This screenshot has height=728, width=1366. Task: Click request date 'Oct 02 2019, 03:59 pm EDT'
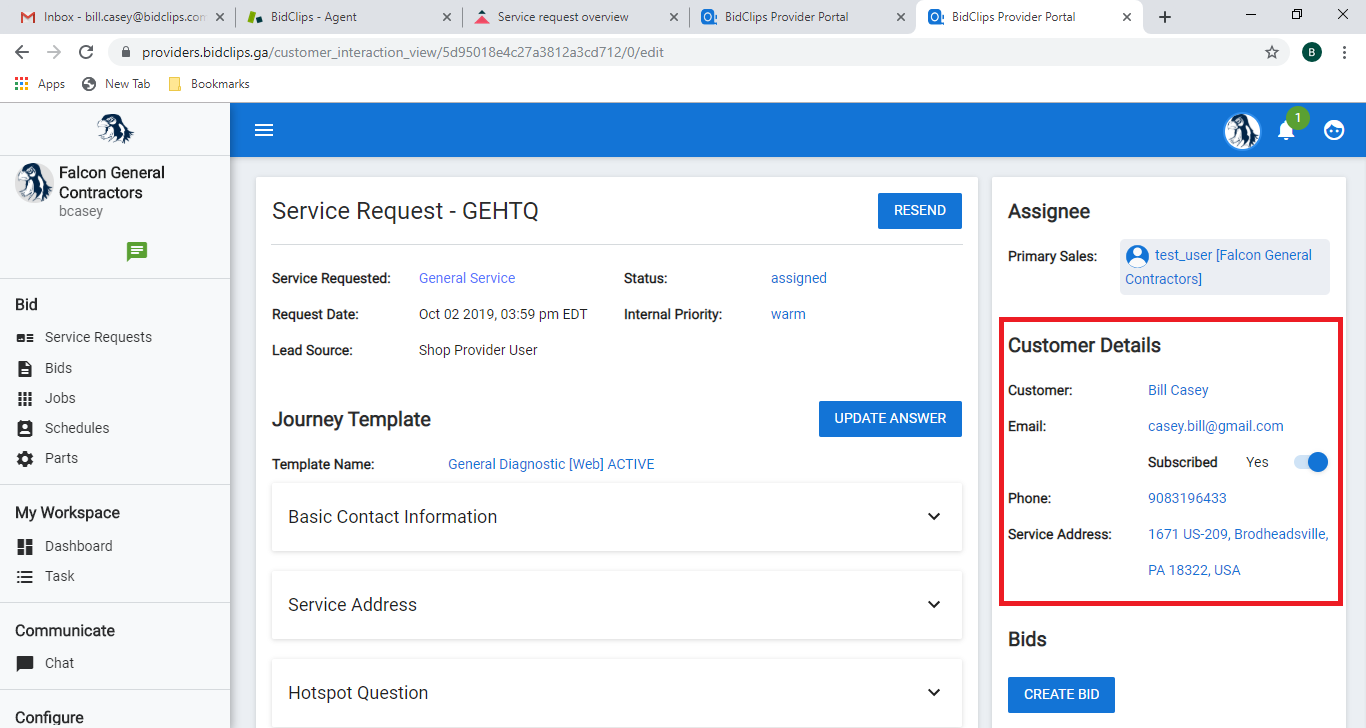tap(503, 314)
